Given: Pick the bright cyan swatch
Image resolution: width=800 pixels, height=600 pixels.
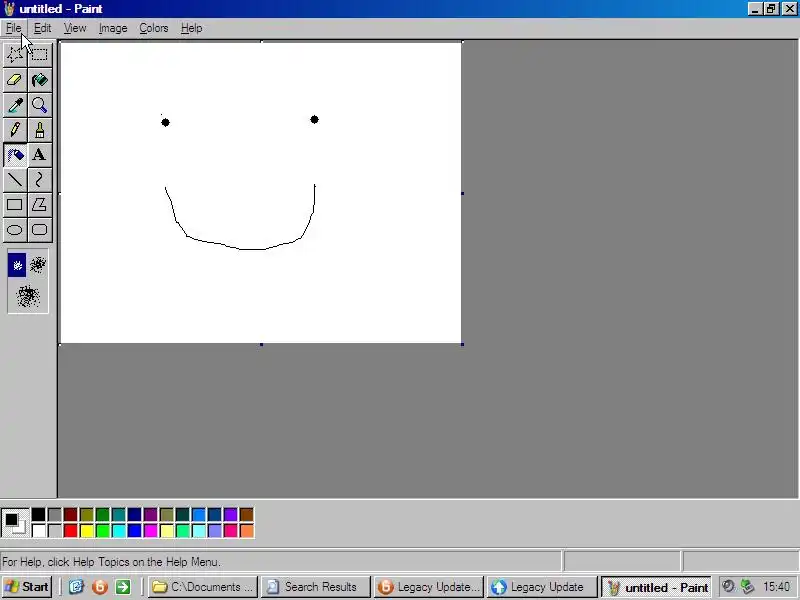Looking at the screenshot, I should click(x=118, y=531).
